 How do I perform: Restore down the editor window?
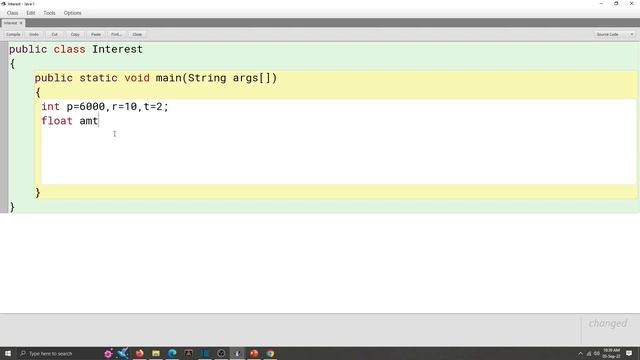616,4
